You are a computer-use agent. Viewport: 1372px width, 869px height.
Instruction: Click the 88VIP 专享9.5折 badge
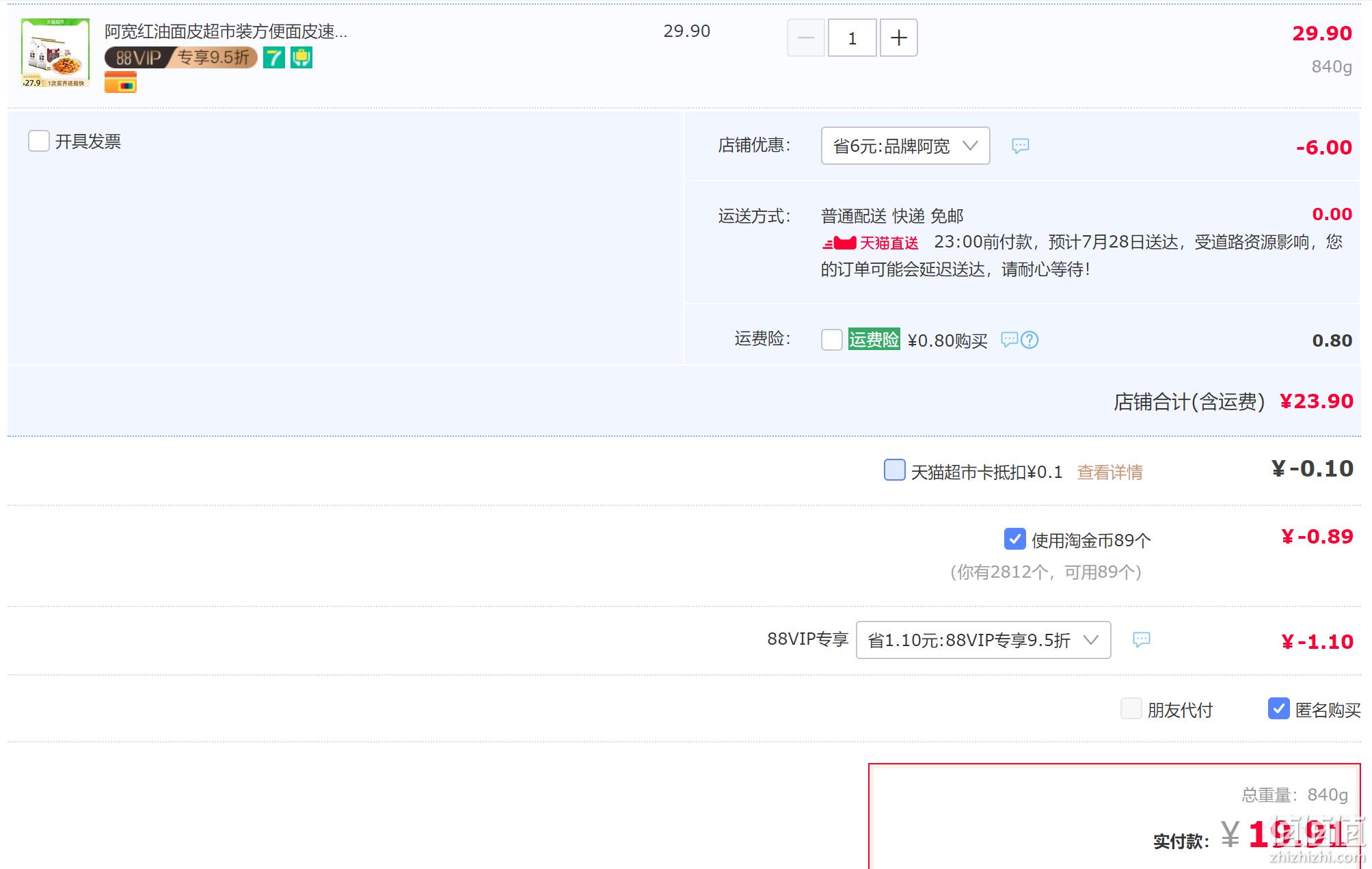point(181,57)
